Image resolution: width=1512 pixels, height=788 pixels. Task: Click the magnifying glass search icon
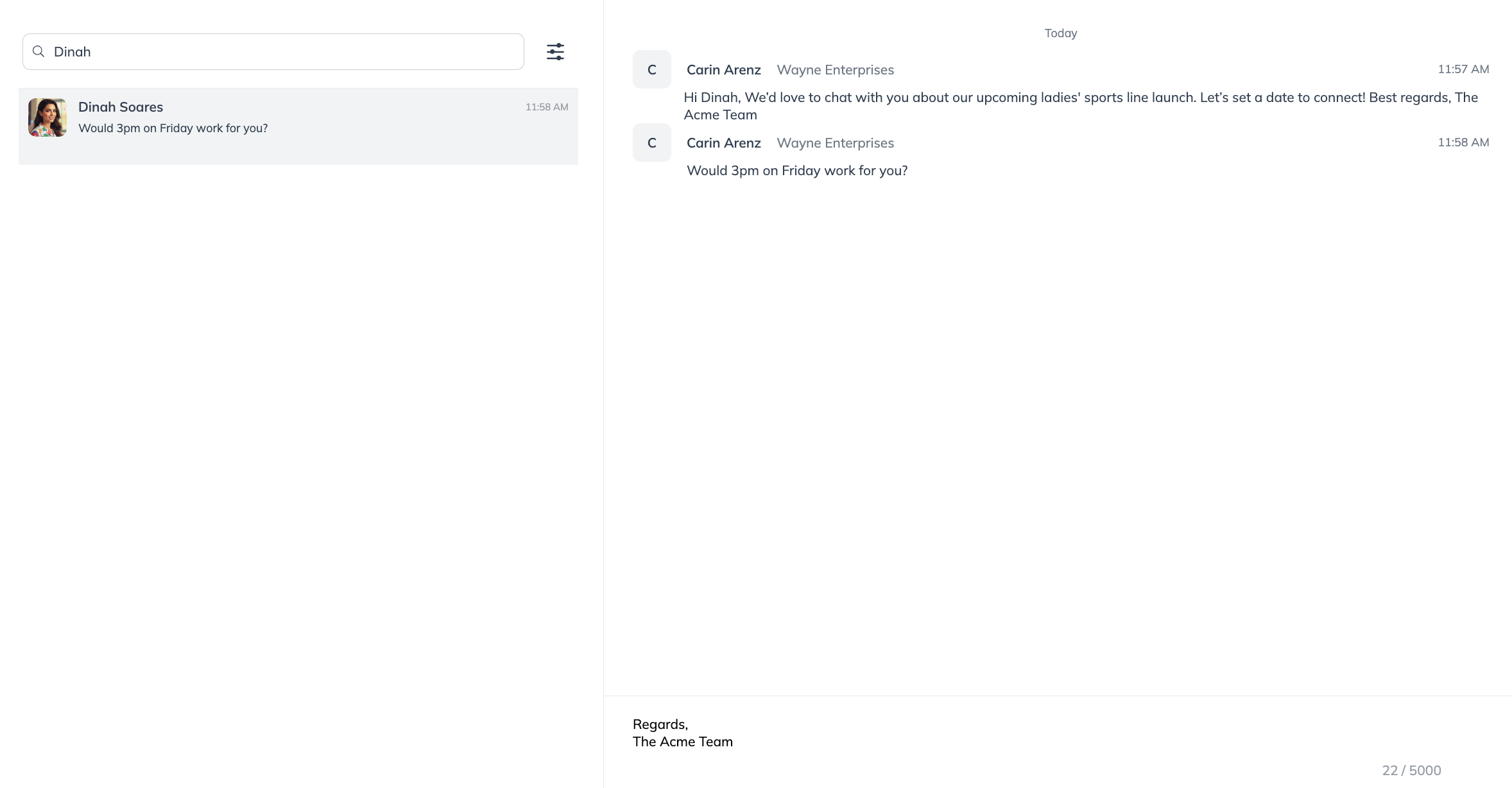[x=39, y=51]
